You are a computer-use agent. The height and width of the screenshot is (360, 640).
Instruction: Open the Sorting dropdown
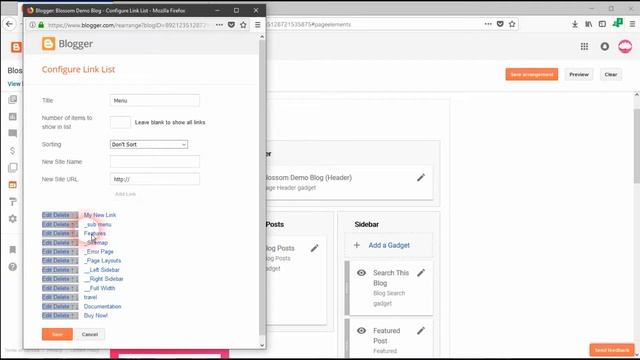pyautogui.click(x=149, y=144)
